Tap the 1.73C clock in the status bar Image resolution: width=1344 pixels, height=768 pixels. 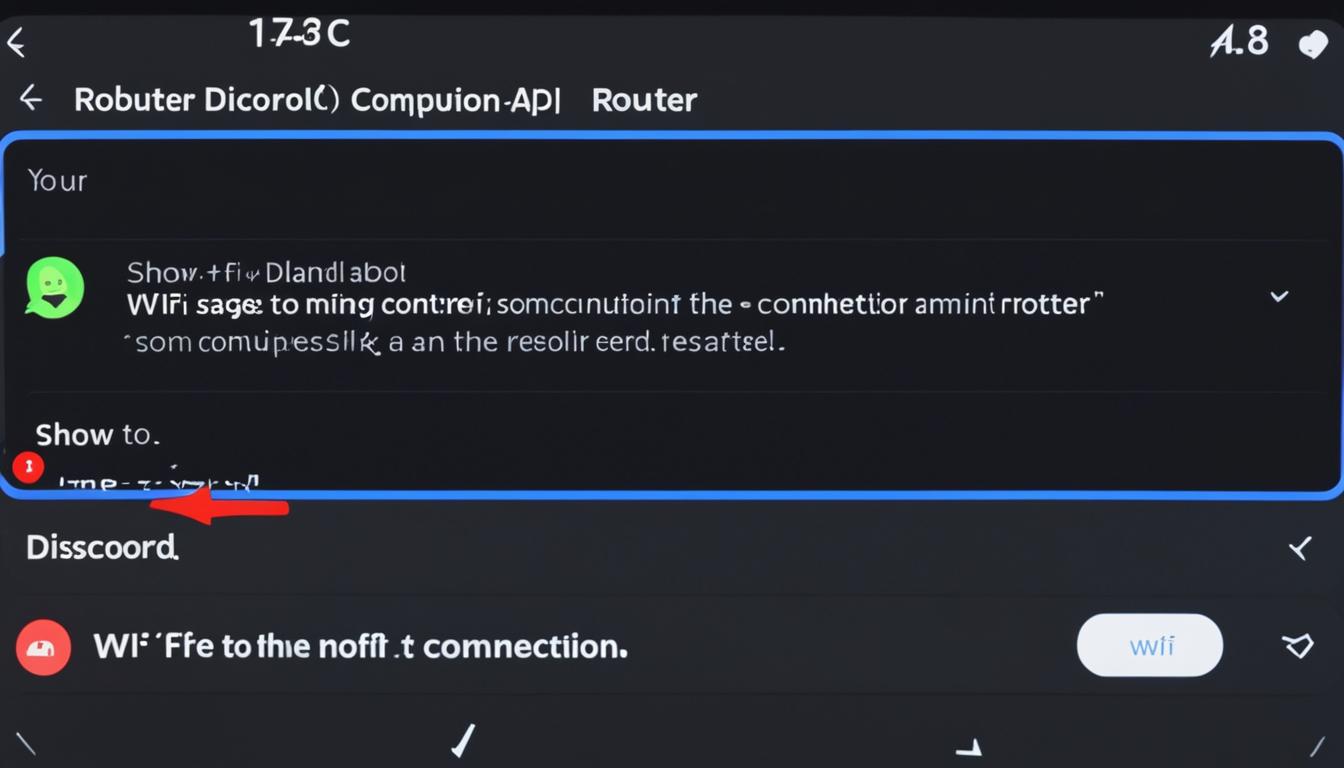pyautogui.click(x=299, y=33)
